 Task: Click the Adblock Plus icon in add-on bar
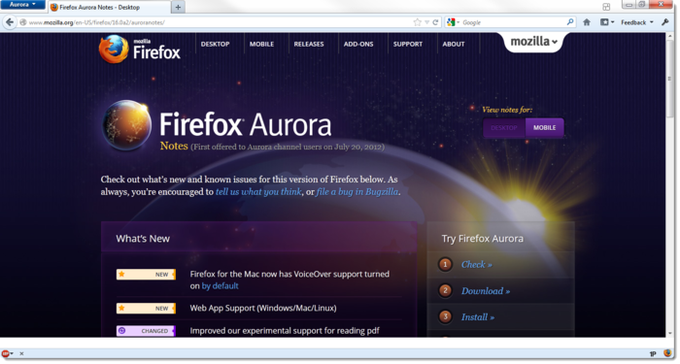[x=5, y=354]
